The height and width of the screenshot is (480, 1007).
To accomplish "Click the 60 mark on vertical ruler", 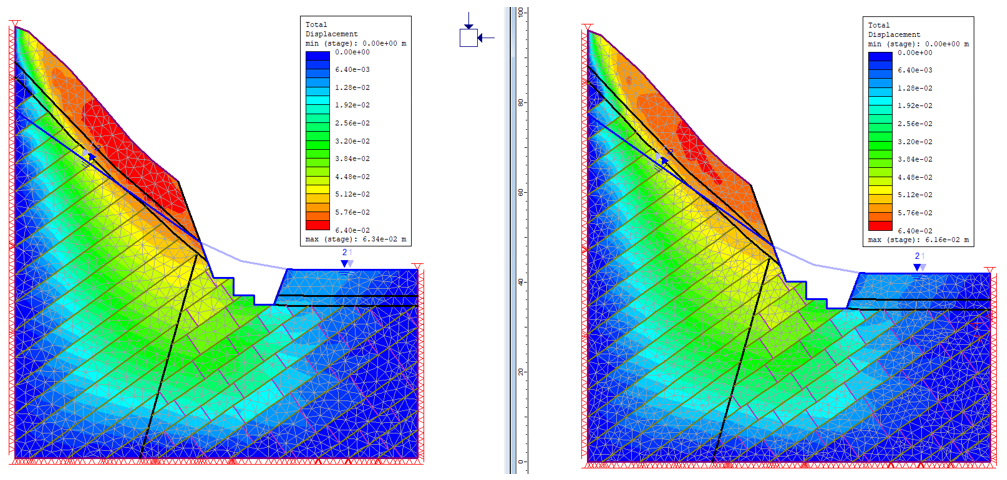I will [520, 192].
